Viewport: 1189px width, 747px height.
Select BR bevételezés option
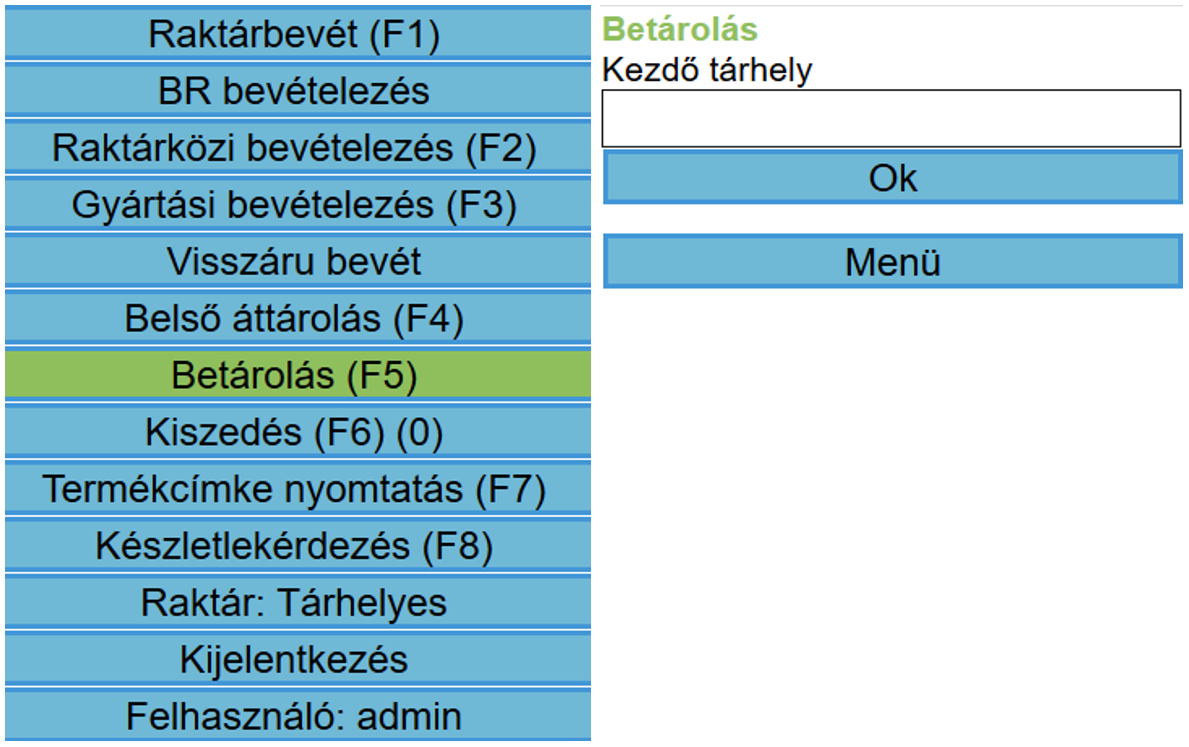pyautogui.click(x=297, y=90)
